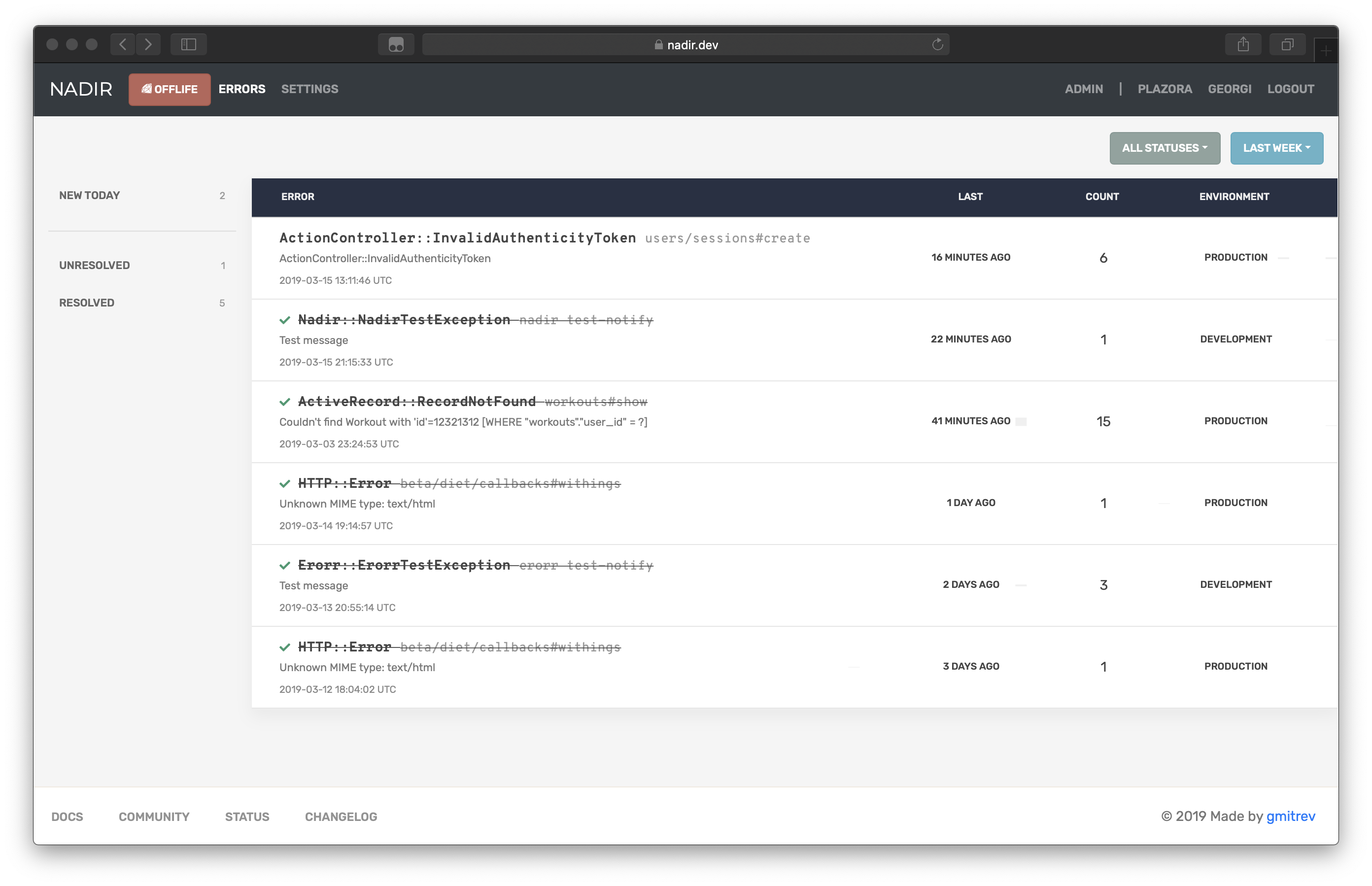1372x886 pixels.
Task: Click green checkmark on ActiveRecord::RecordNotFound
Action: pyautogui.click(x=285, y=402)
